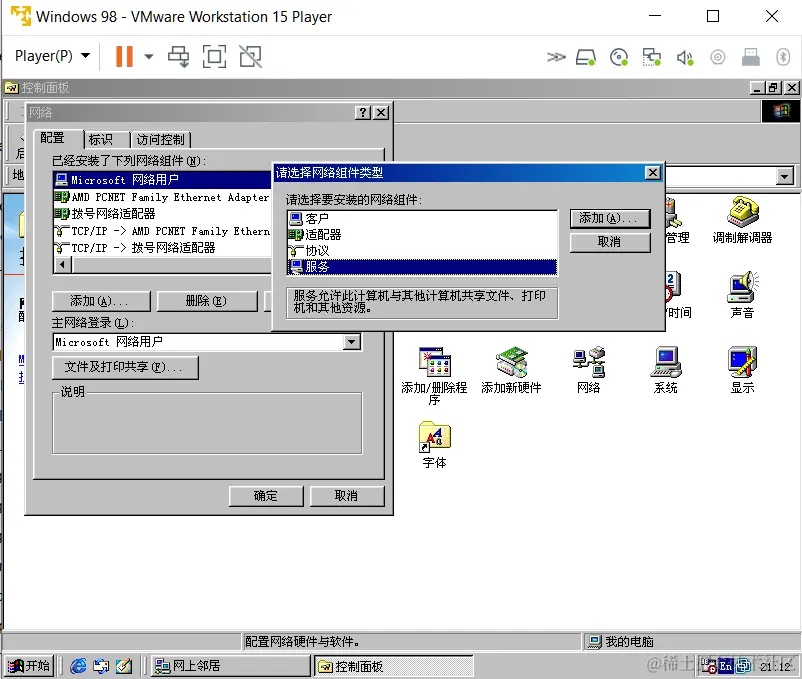The image size is (802, 679).
Task: Click the Show Desktop quick launch icon
Action: tap(124, 666)
